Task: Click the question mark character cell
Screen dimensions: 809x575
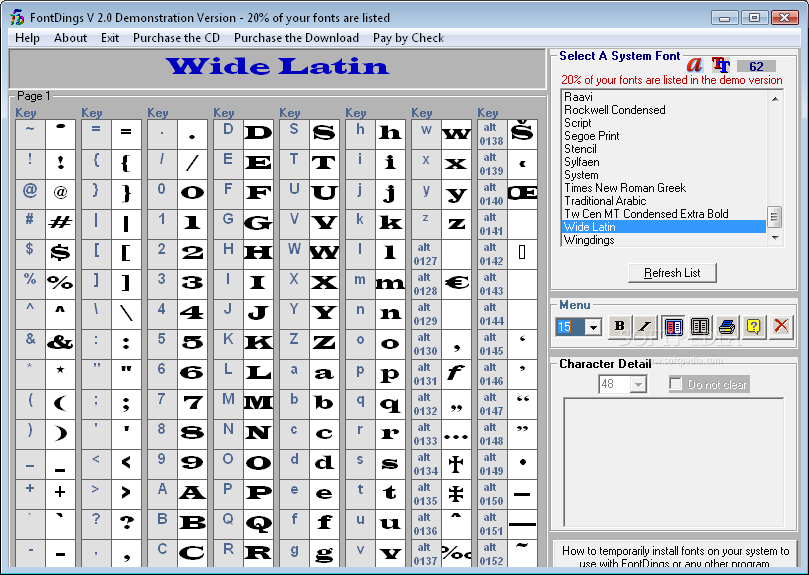Action: point(126,522)
